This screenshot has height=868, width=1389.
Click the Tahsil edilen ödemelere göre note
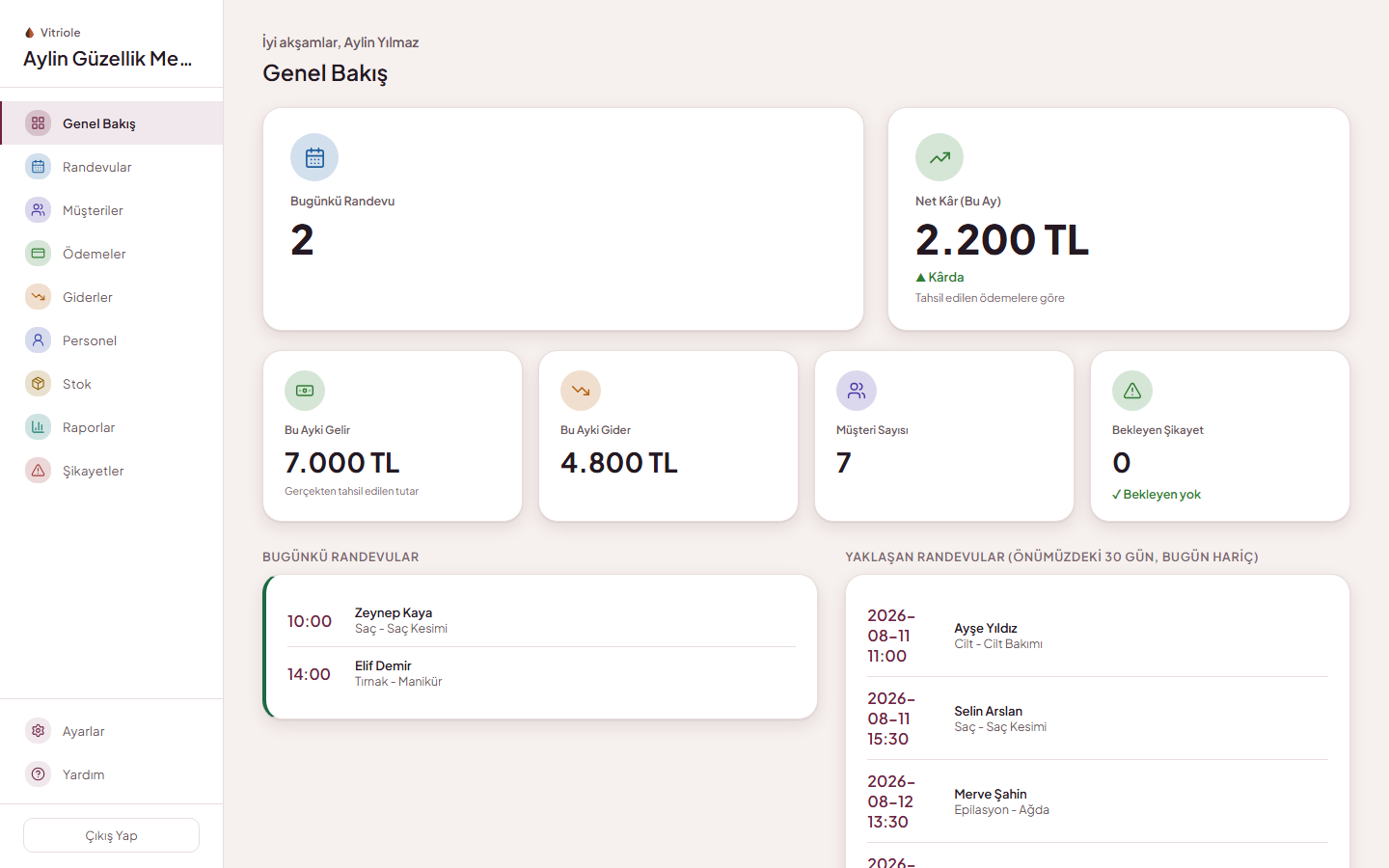tap(990, 298)
